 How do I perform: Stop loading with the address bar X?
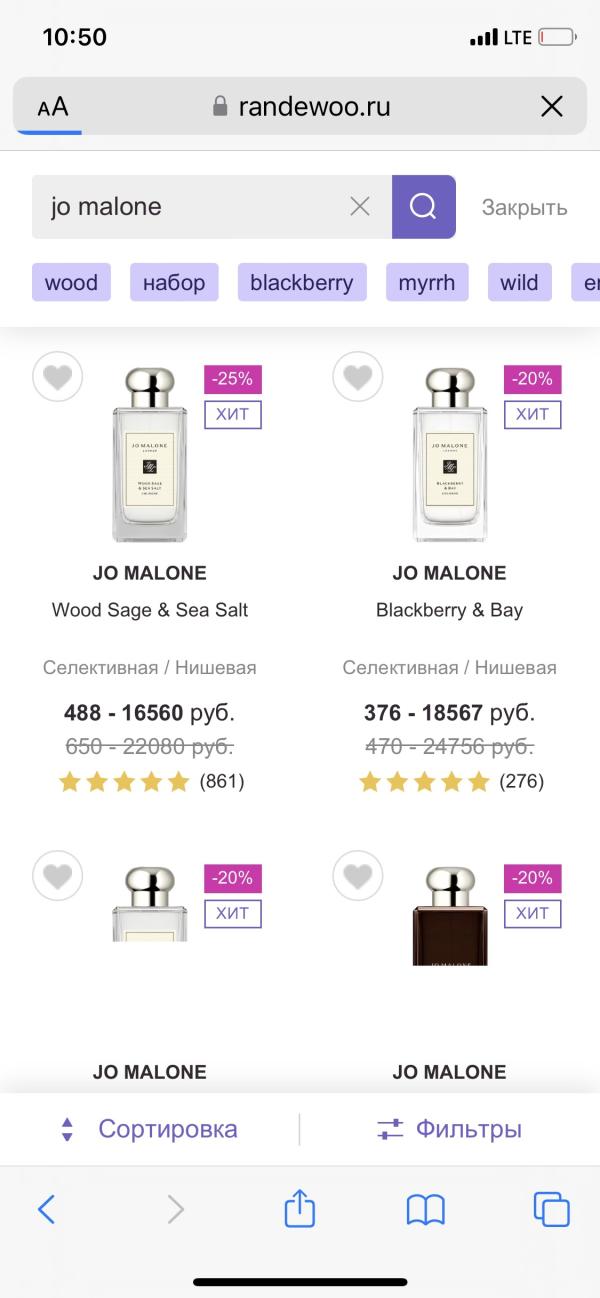(x=551, y=107)
